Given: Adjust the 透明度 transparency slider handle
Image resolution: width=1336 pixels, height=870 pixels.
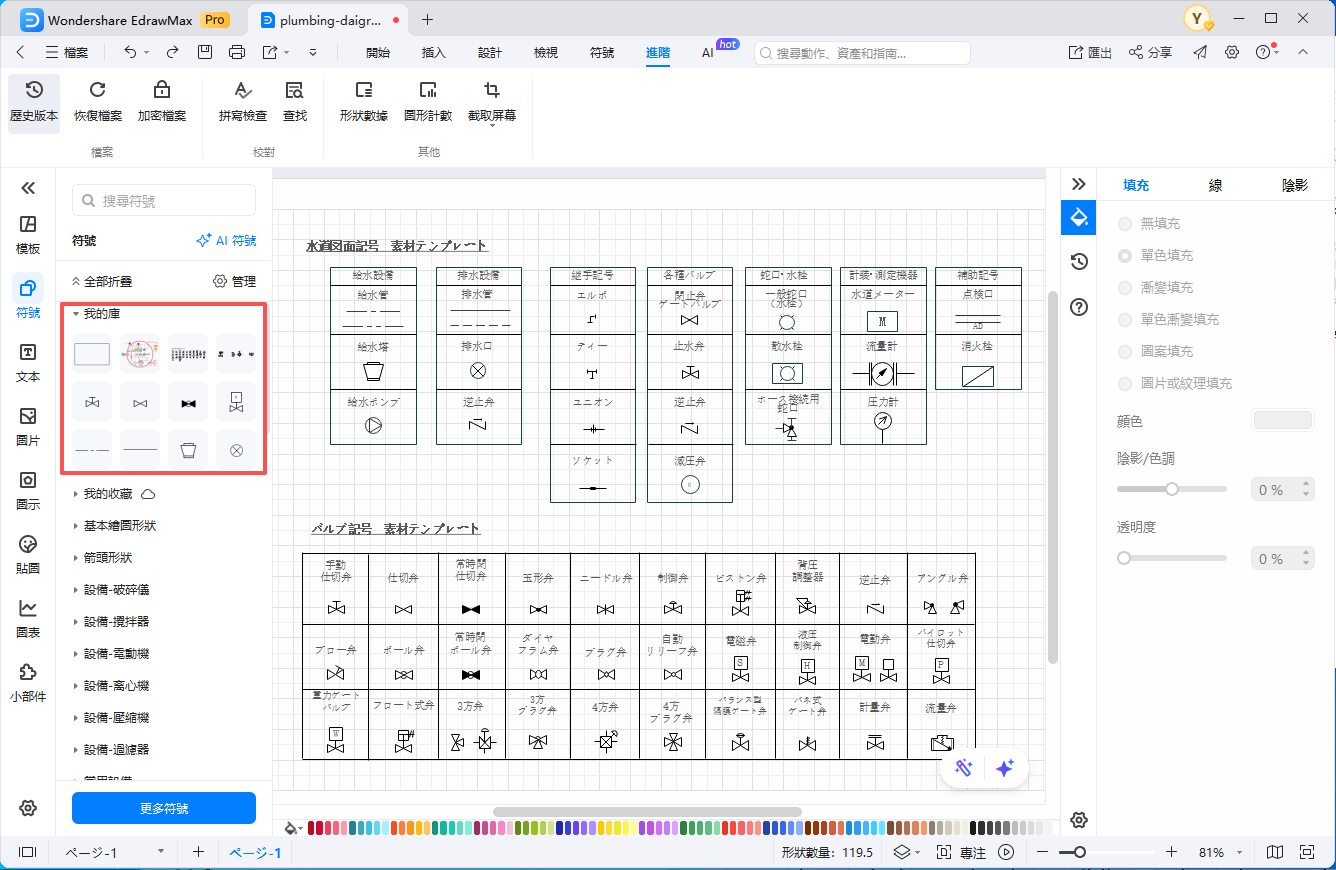Looking at the screenshot, I should [x=1124, y=559].
